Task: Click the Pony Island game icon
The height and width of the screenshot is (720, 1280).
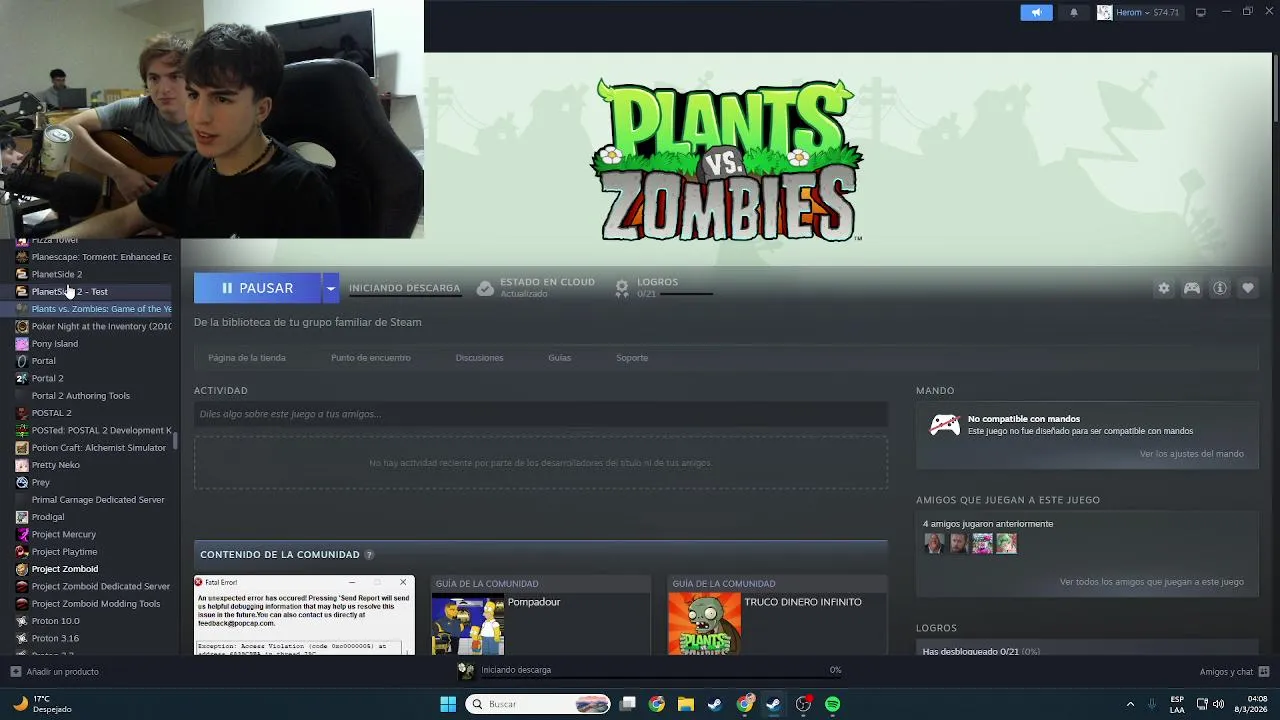Action: tap(22, 344)
